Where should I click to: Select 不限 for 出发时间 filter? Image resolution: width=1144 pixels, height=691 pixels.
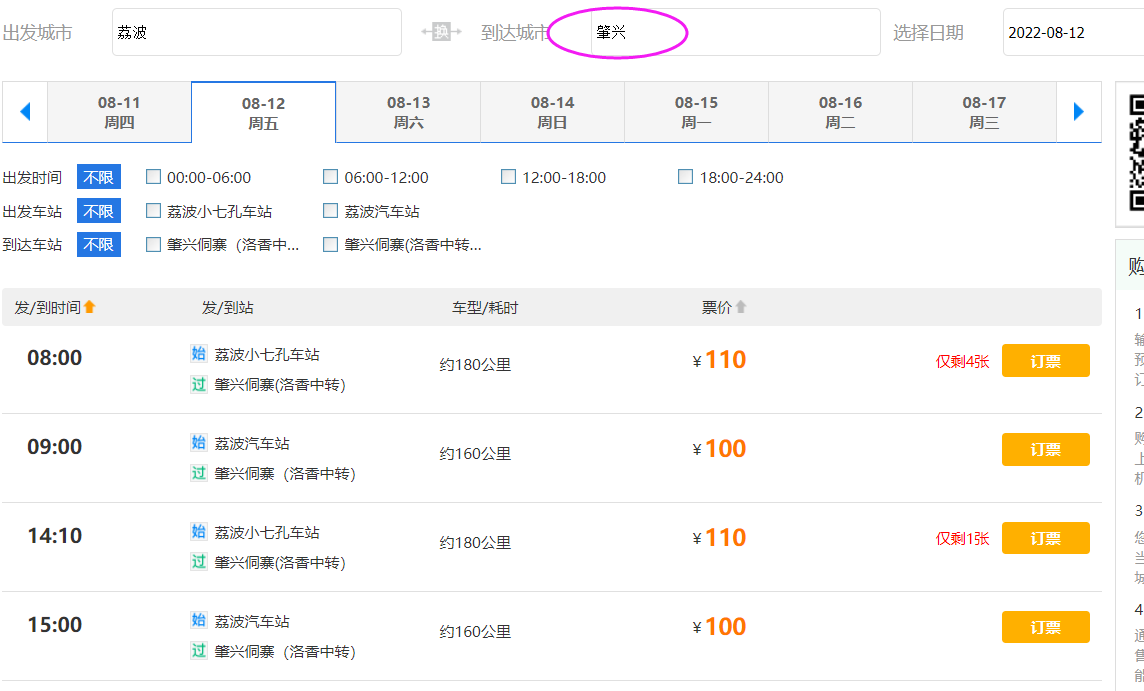(99, 177)
